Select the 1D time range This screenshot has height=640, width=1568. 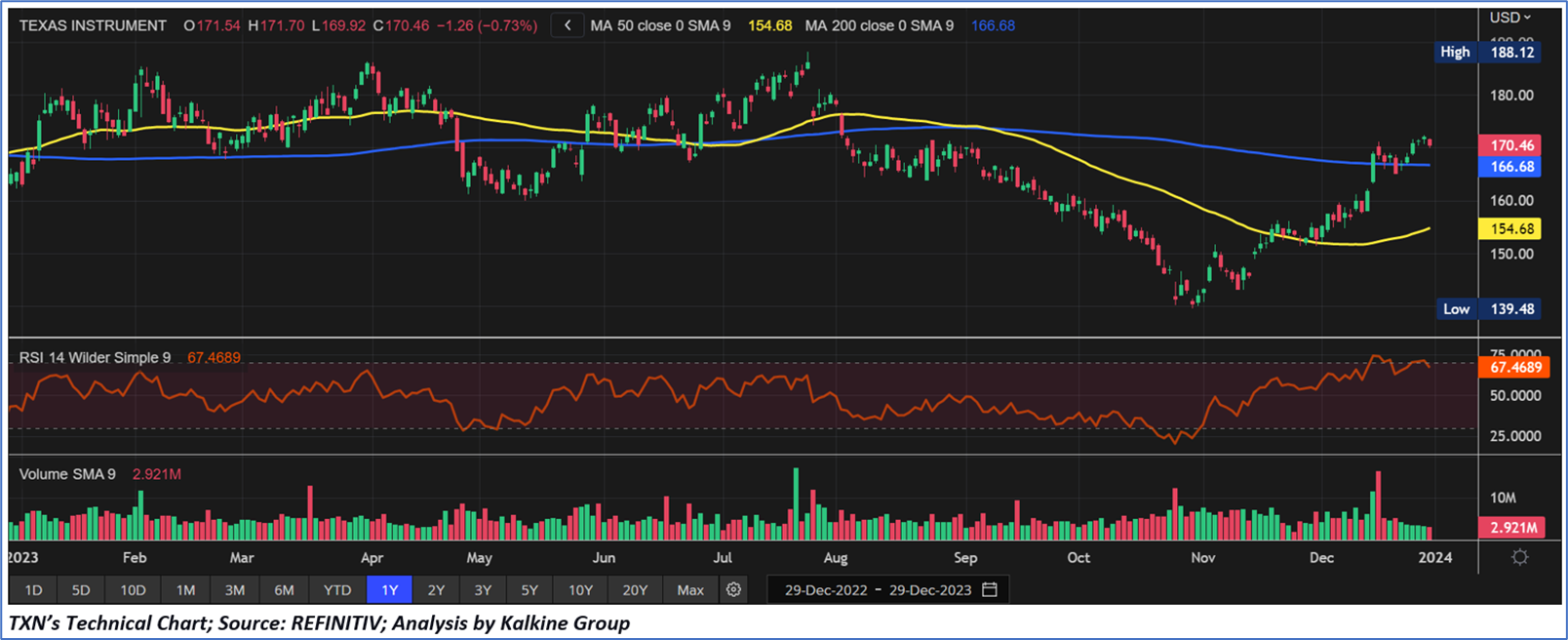pos(33,589)
